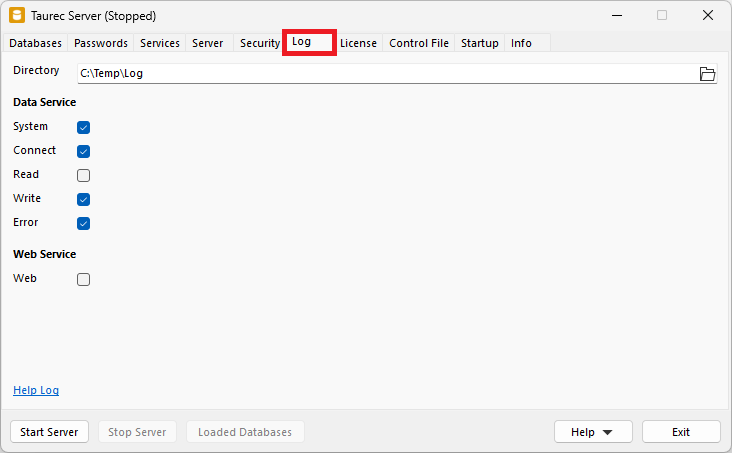This screenshot has width=732, height=453.
Task: Select the Server tab
Action: pyautogui.click(x=208, y=43)
